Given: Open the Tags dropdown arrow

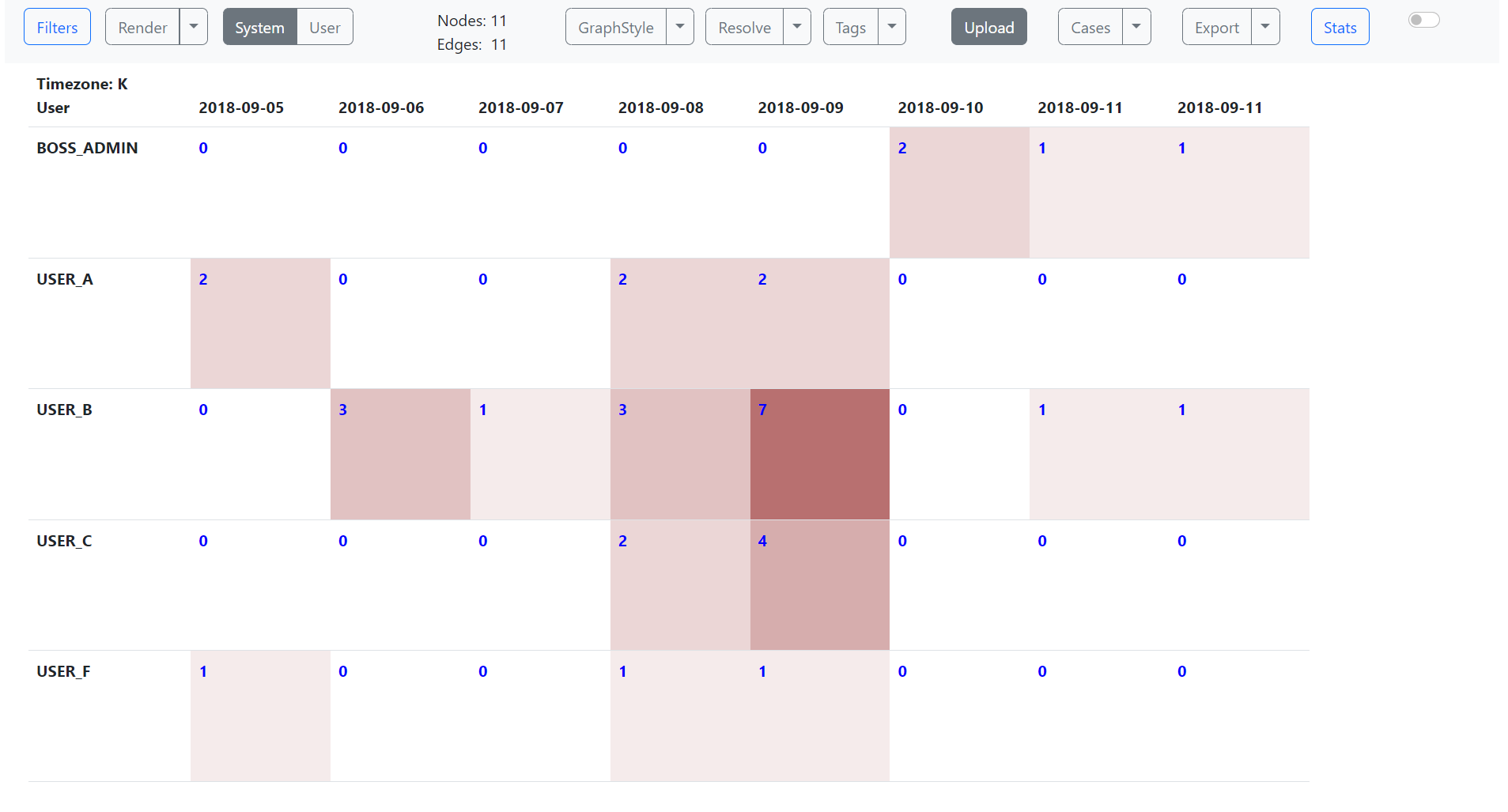Looking at the screenshot, I should (892, 27).
